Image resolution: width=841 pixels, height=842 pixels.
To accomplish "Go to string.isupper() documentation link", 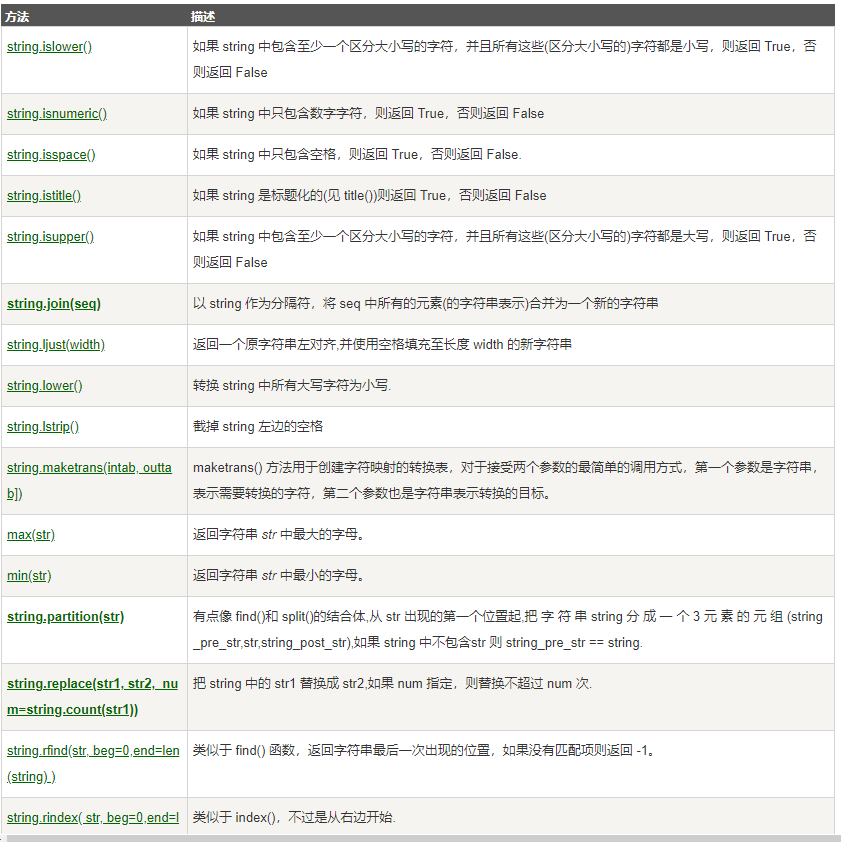I will [x=50, y=237].
